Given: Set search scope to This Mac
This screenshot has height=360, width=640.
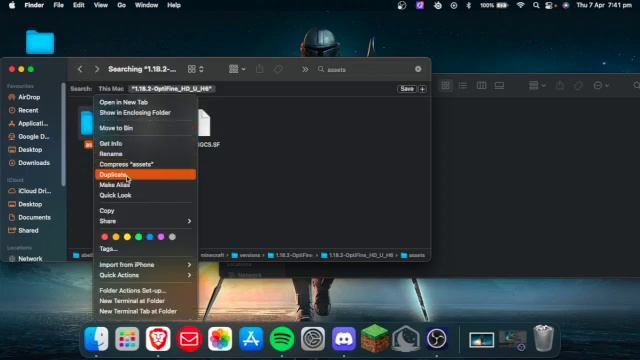Looking at the screenshot, I should click(111, 89).
